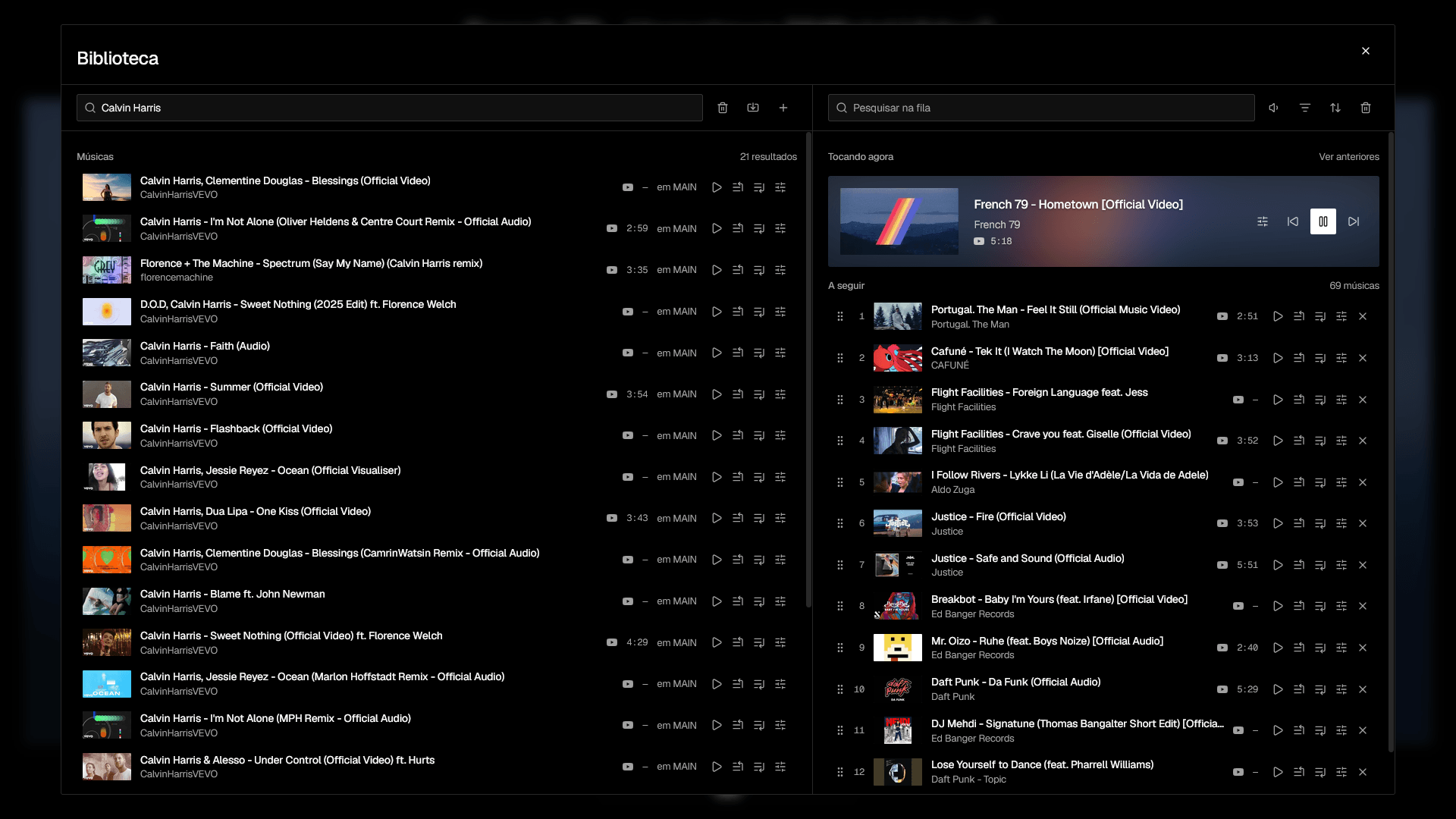Click thumbnail of Mr. Oizo - Ruhe track
1456x819 pixels.
click(x=898, y=648)
